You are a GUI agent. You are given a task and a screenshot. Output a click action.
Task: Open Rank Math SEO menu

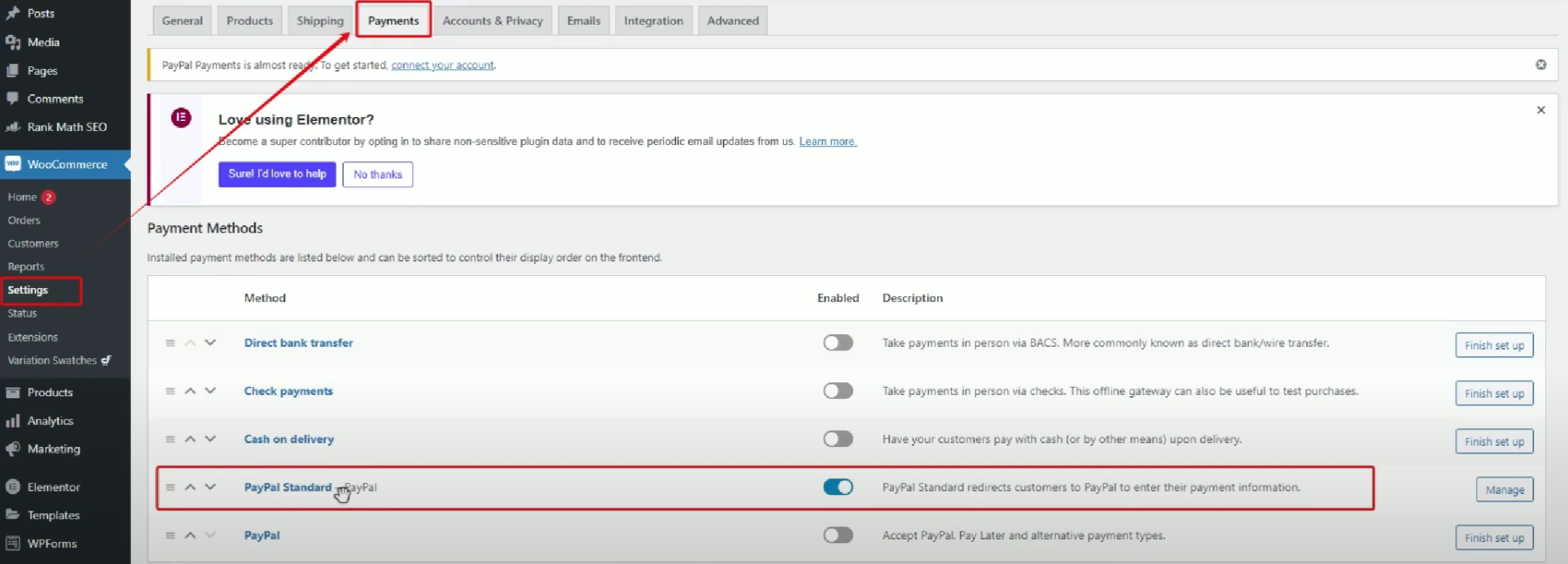(65, 127)
